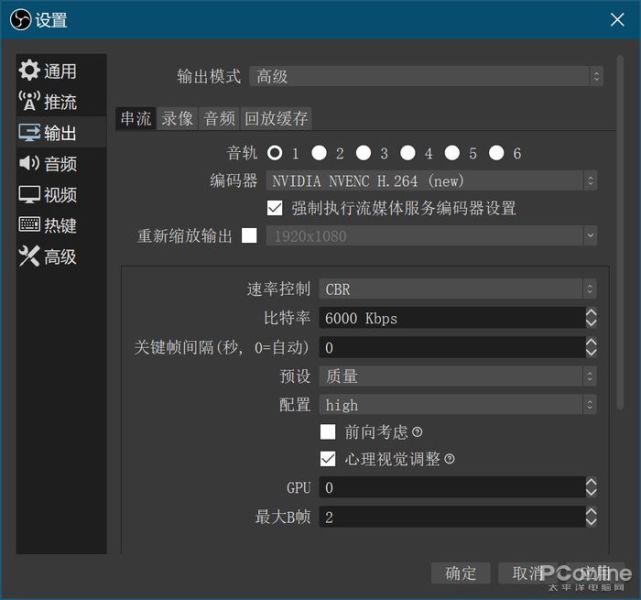Open the 热键 (Hotkeys) keyboard icon
Screen dimensions: 641x600
click(29, 224)
